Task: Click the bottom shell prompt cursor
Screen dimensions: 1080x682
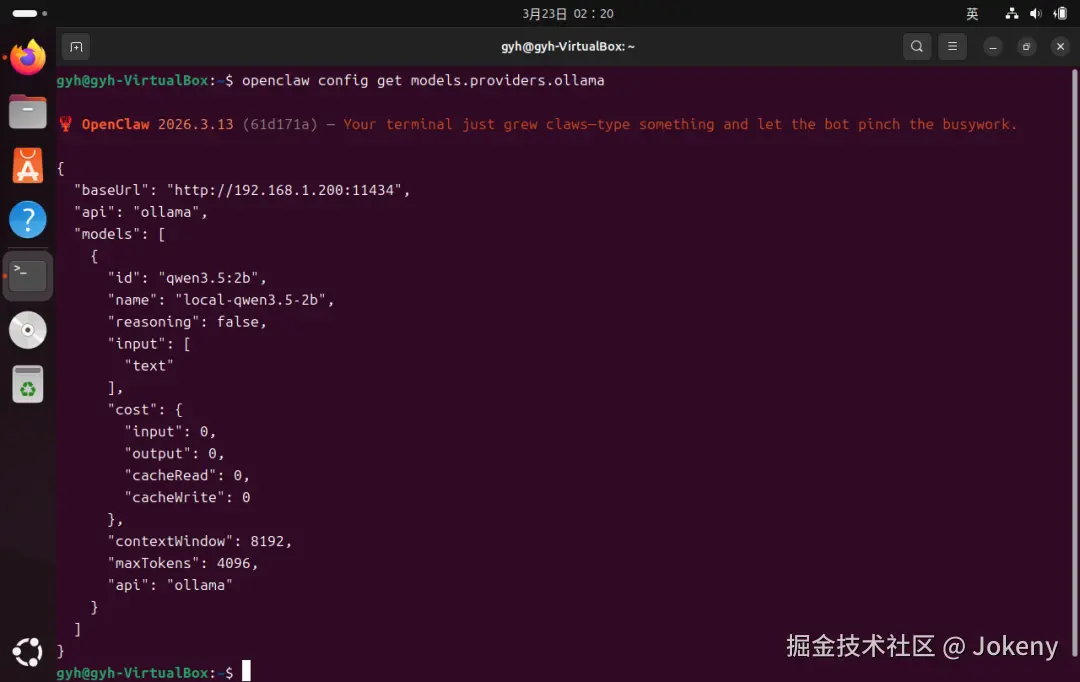Action: coord(246,671)
